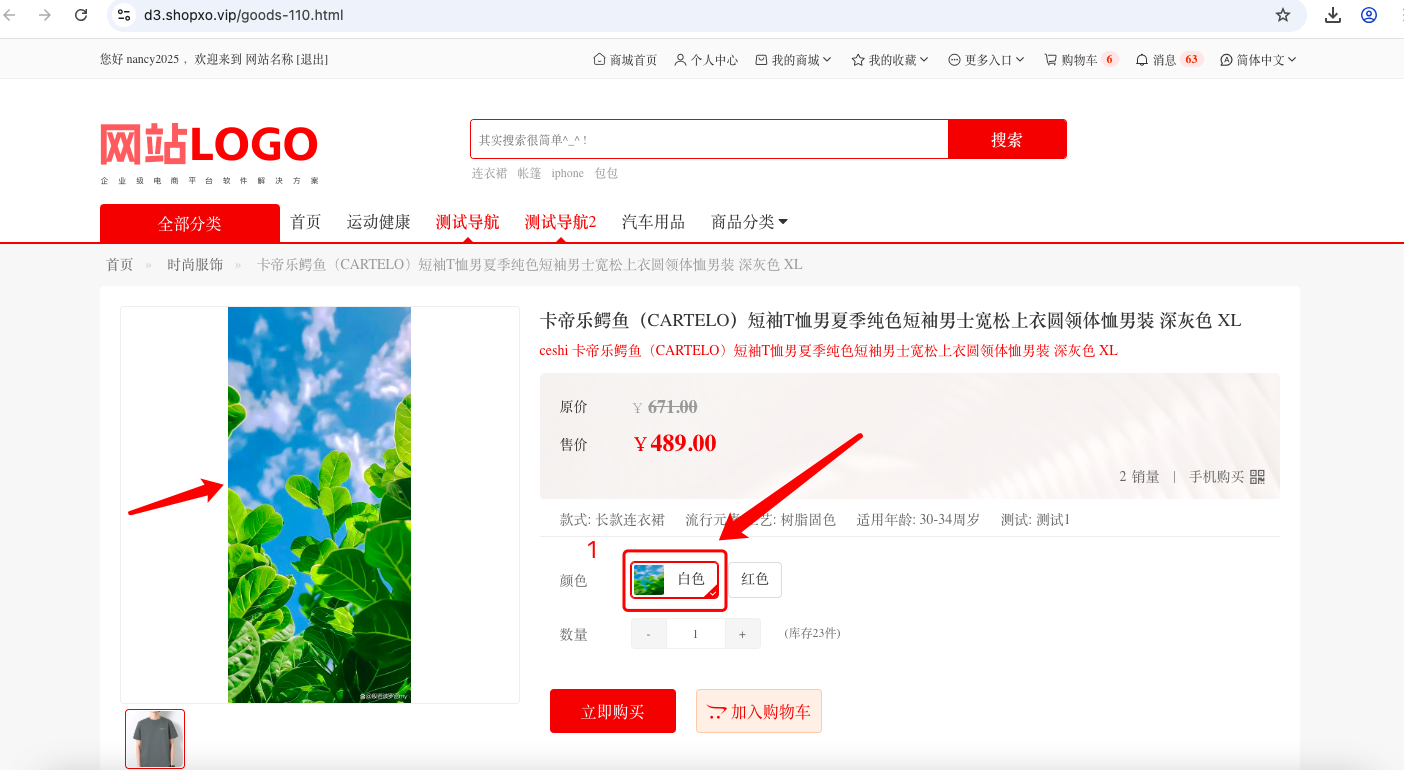The width and height of the screenshot is (1404, 770).
Task: Click the 网站LOGO image
Action: click(209, 152)
